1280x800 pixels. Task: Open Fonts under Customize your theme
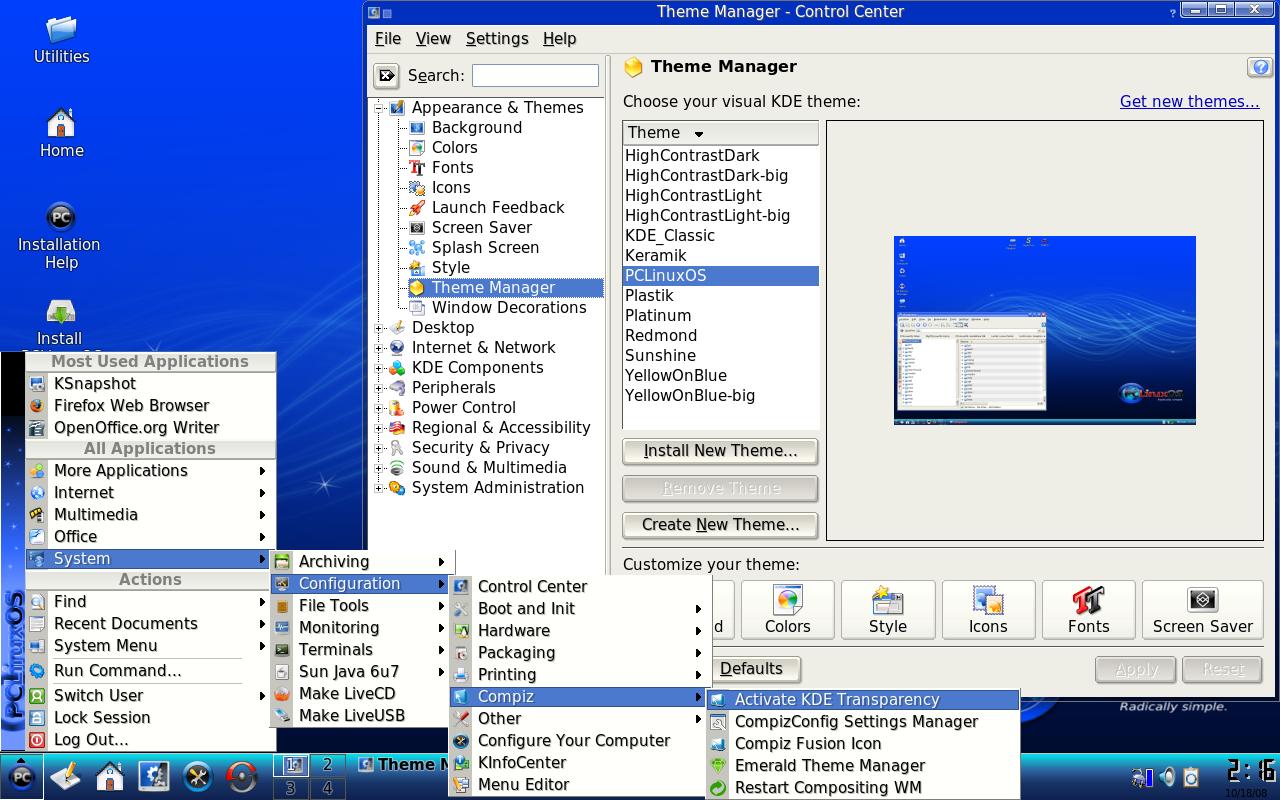coord(1088,609)
